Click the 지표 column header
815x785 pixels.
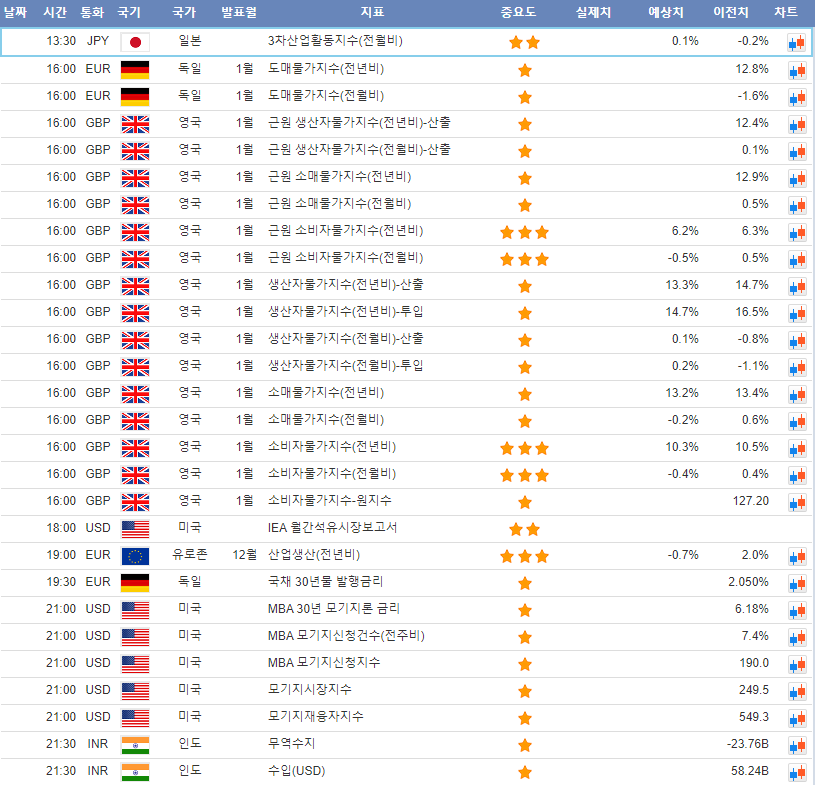(x=373, y=13)
